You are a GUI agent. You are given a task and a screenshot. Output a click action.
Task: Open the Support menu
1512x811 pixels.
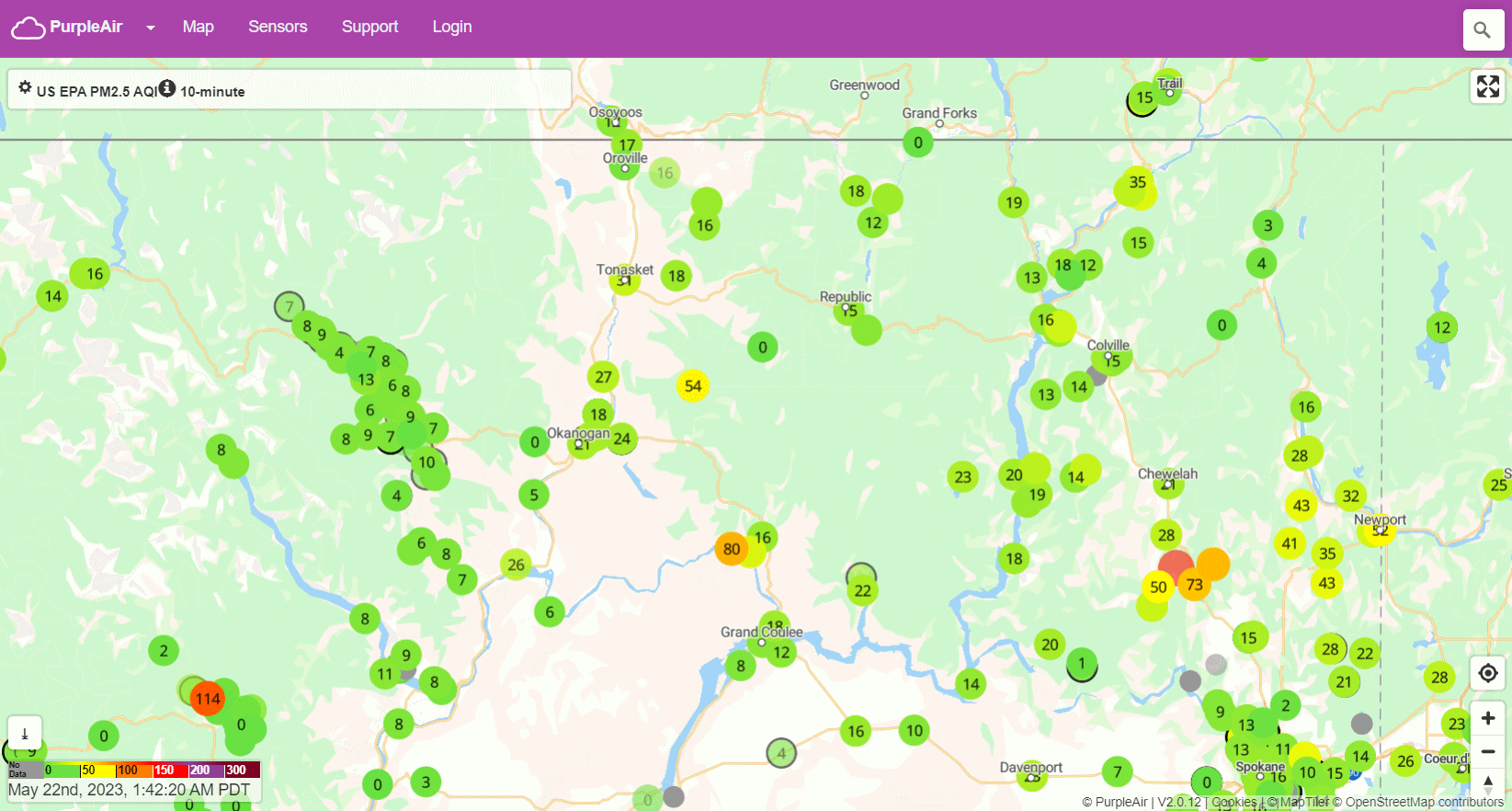[369, 27]
